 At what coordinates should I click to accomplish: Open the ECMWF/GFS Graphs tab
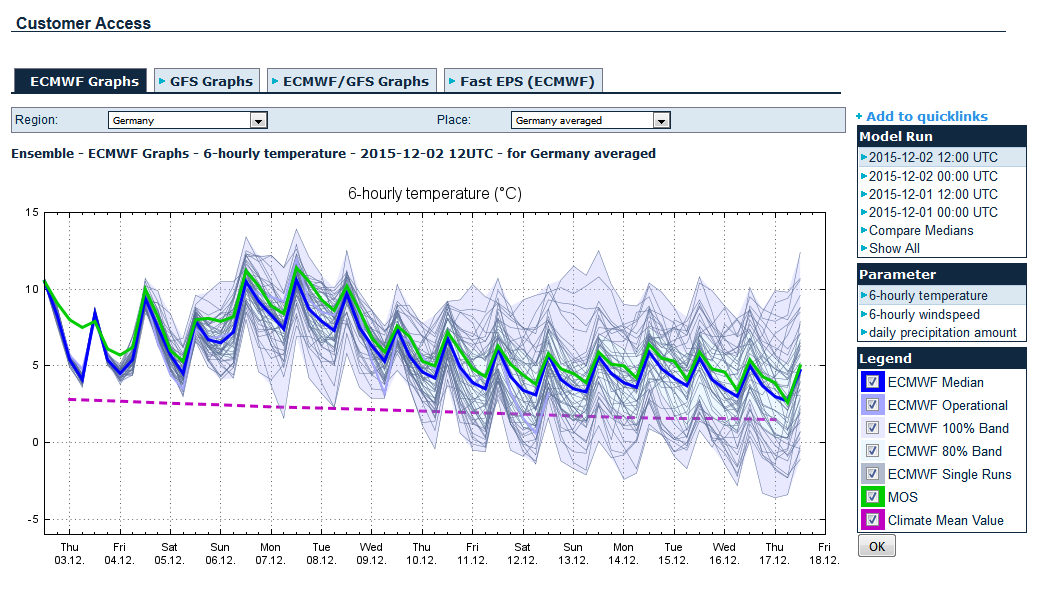pyautogui.click(x=352, y=81)
